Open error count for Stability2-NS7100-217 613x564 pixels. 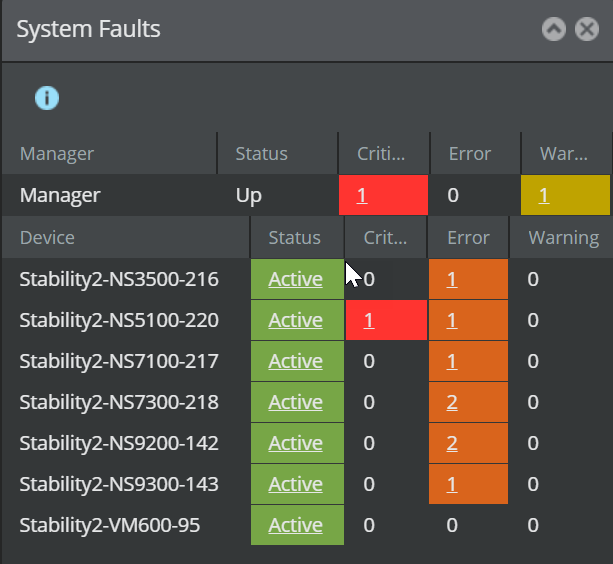coord(452,361)
